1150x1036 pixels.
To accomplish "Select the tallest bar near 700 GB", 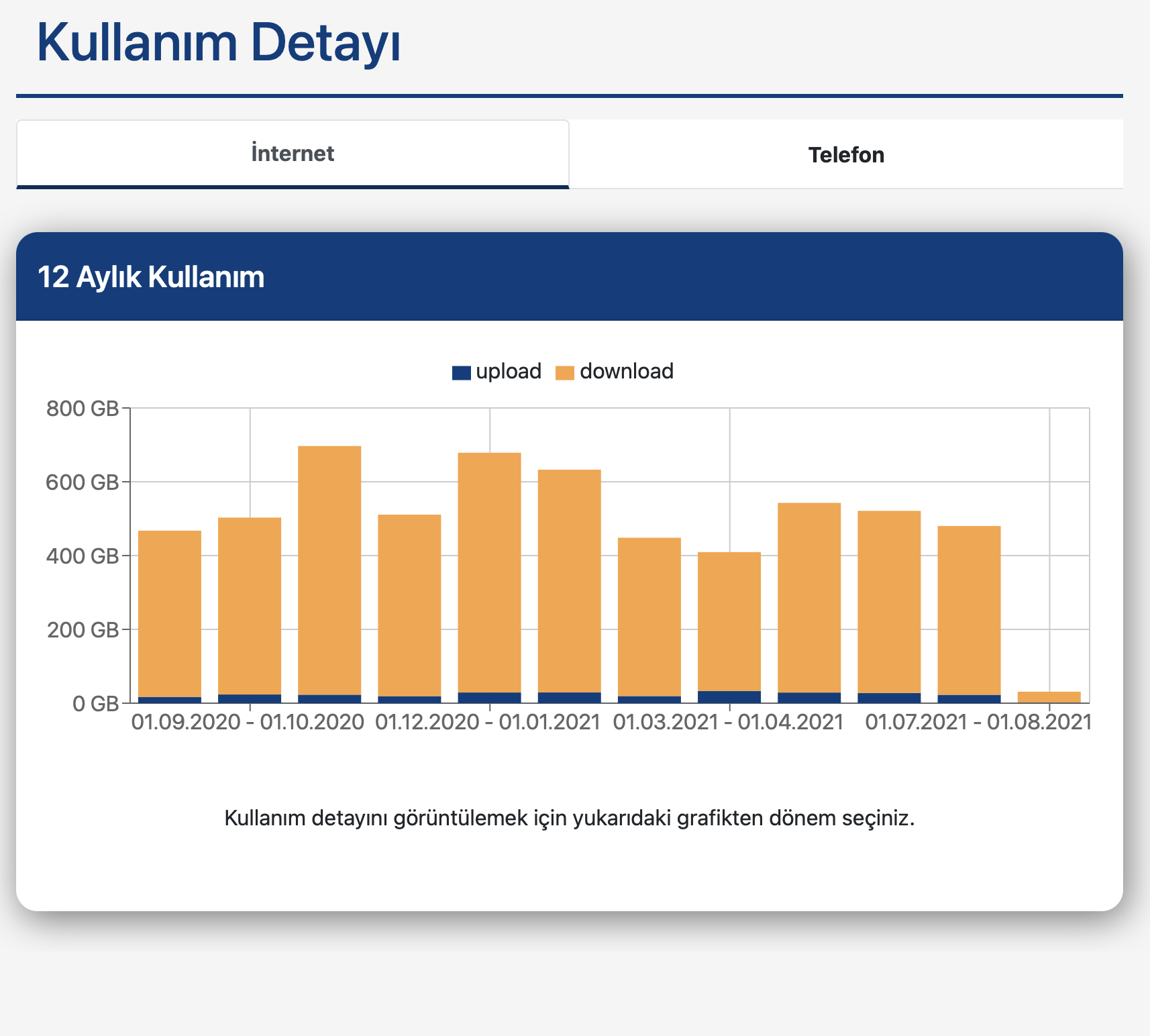I will pyautogui.click(x=329, y=574).
